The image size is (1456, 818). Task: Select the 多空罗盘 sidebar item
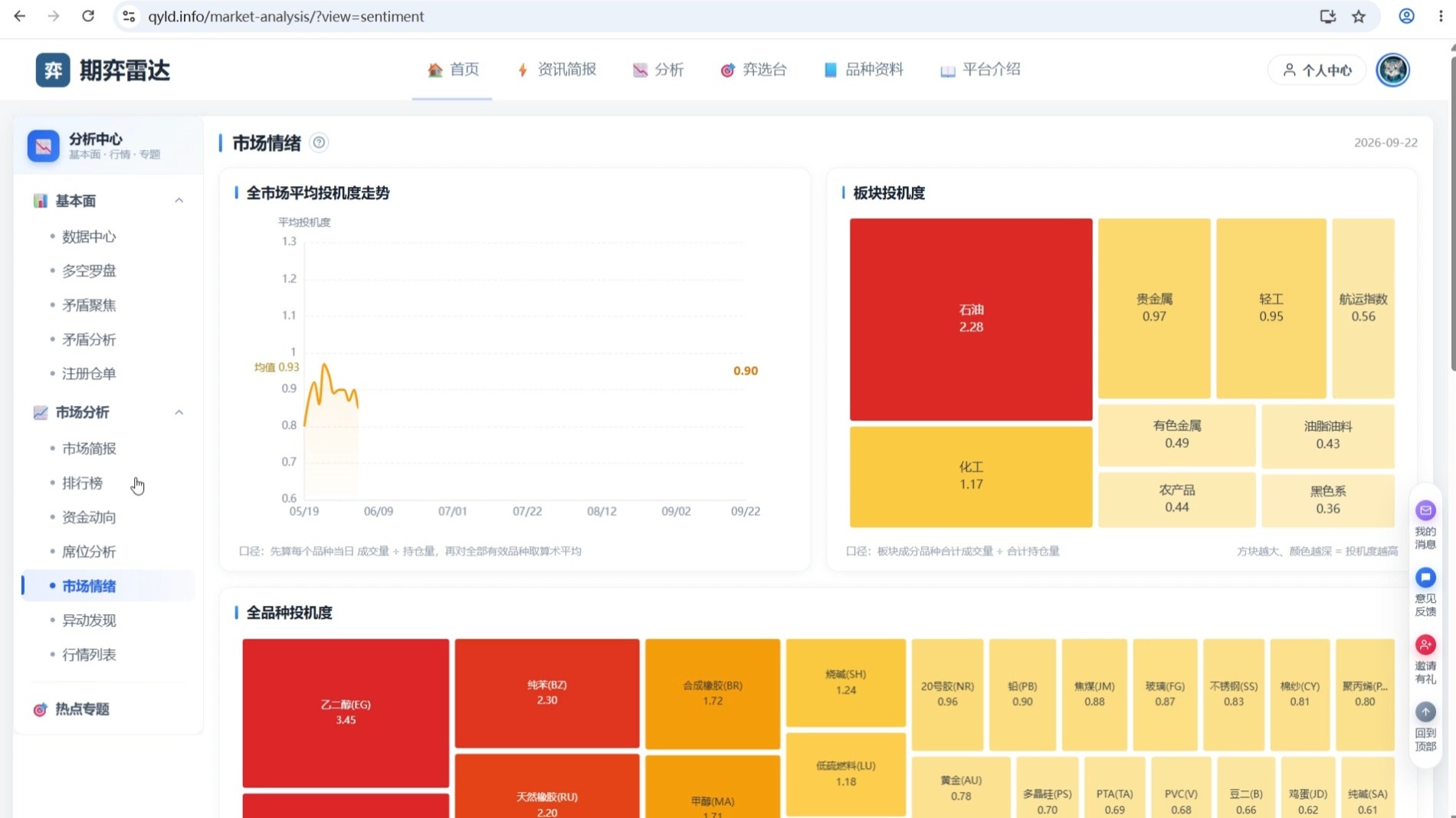tap(89, 271)
